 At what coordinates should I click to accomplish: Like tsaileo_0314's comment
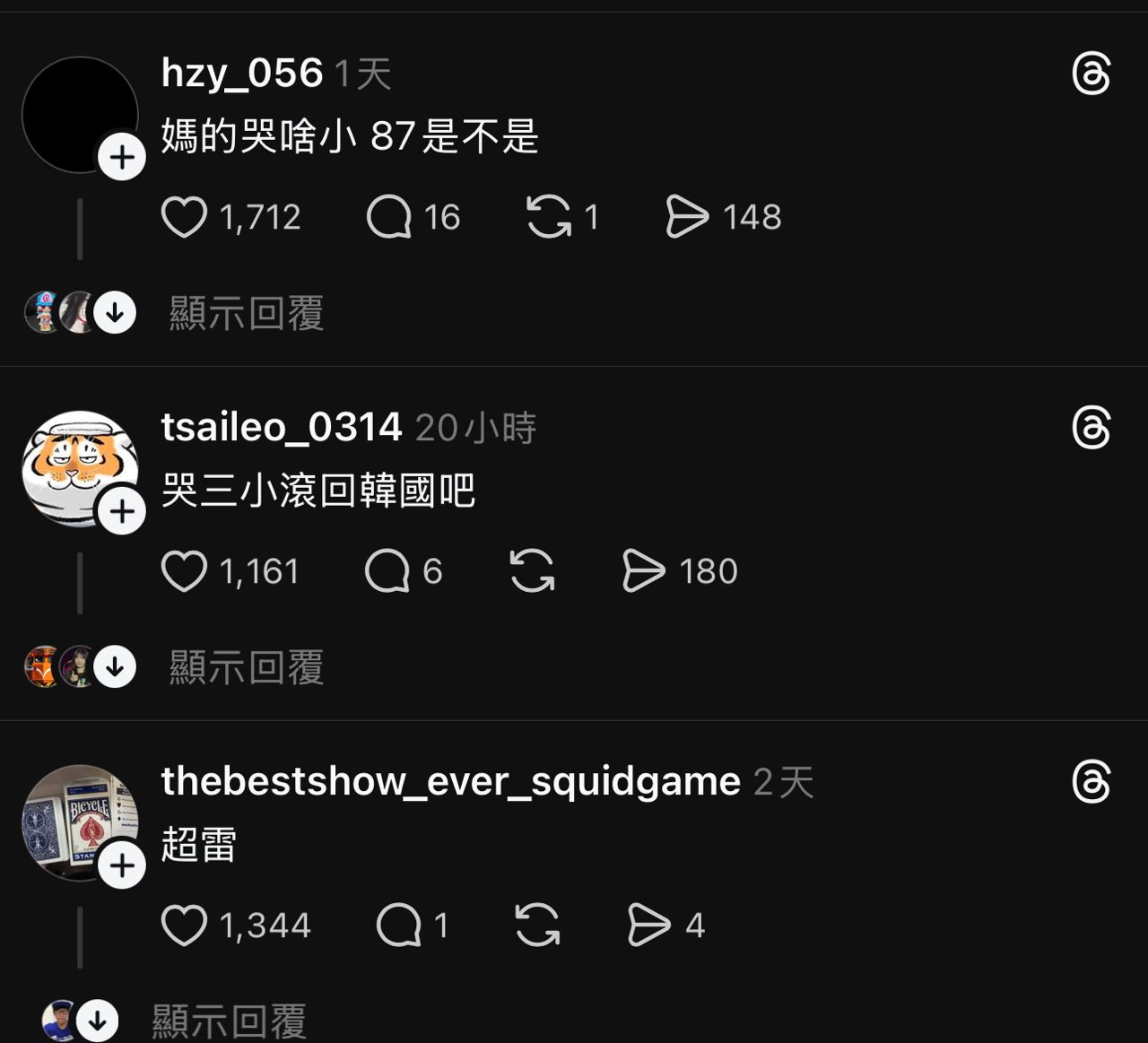184,571
